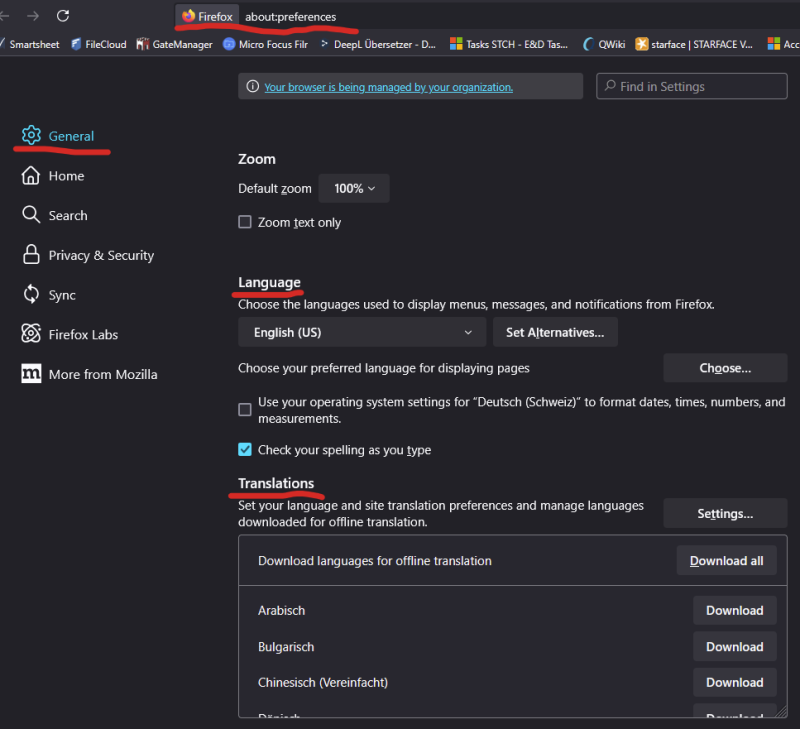
Task: Click the browser reload icon
Action: click(63, 16)
